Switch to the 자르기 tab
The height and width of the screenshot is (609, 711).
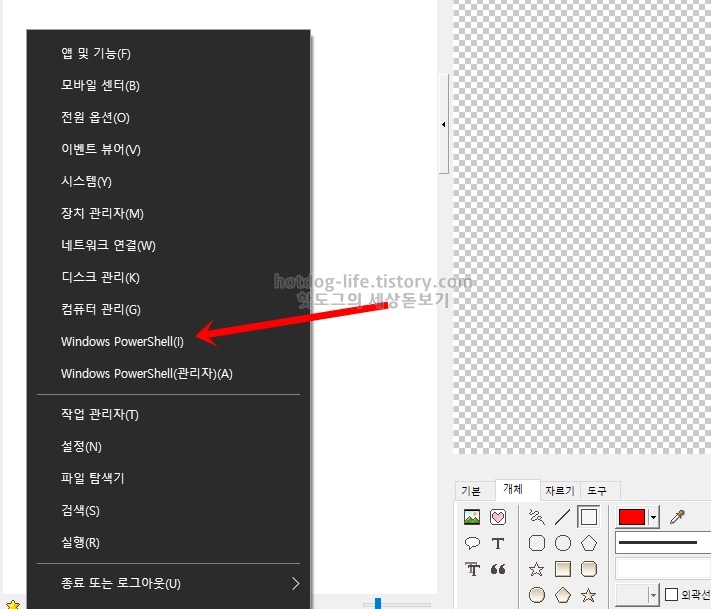pyautogui.click(x=560, y=491)
